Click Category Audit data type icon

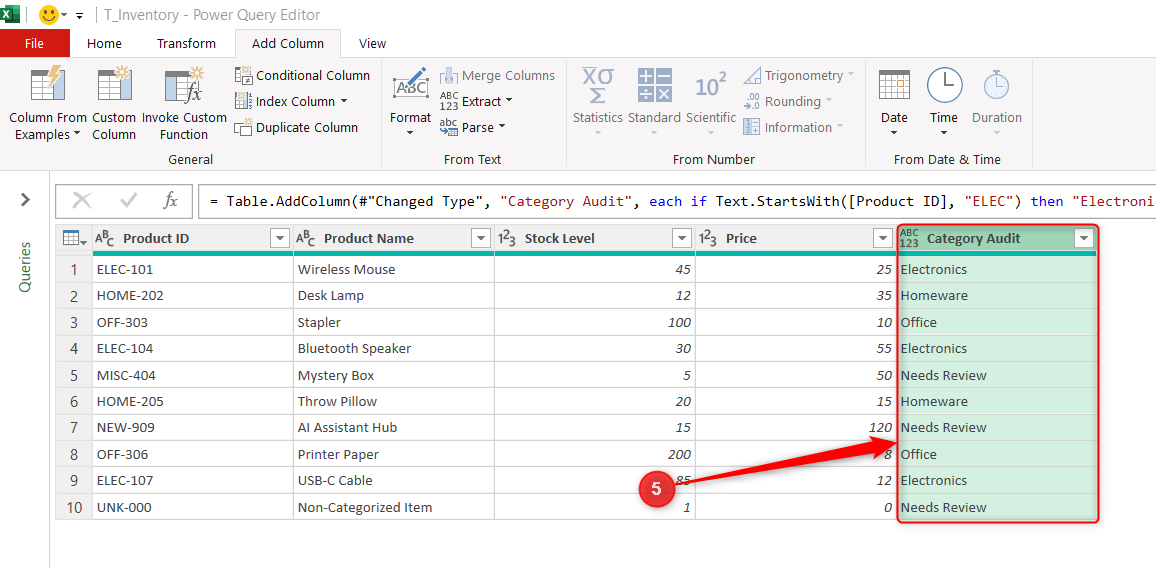click(910, 238)
